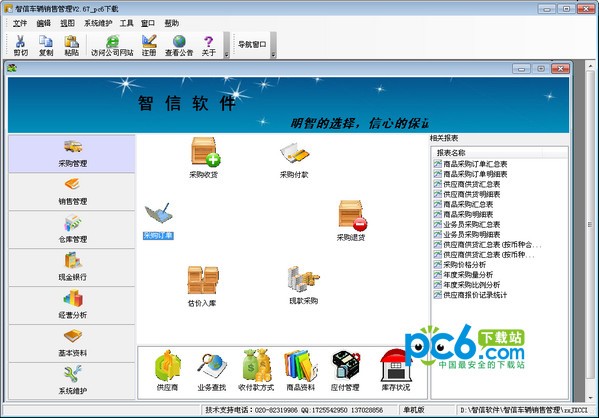The width and height of the screenshot is (599, 418).
Task: Click the 粘贴 (paste) toolbar icon
Action: [71, 45]
